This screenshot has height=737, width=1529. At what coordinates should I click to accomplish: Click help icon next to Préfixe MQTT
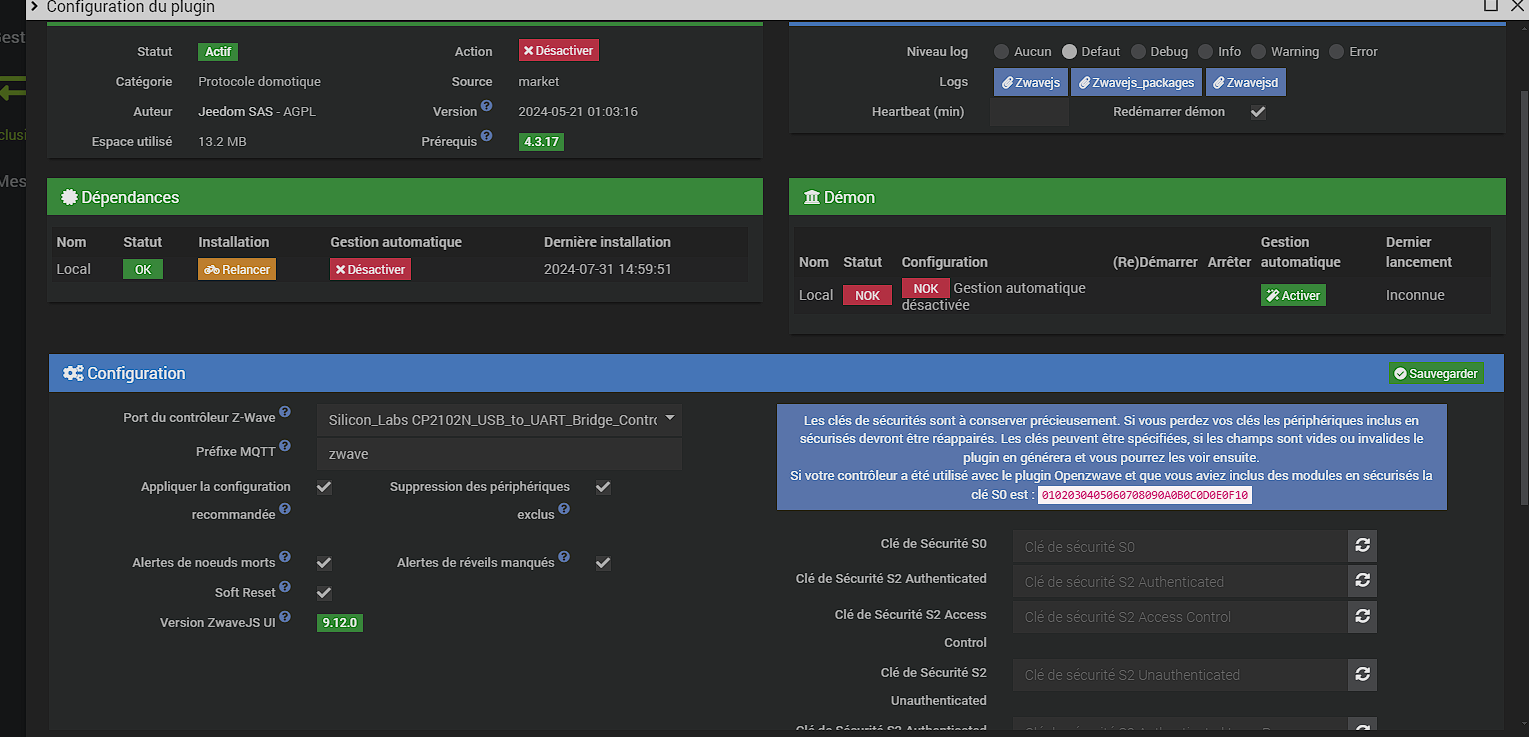pyautogui.click(x=285, y=446)
